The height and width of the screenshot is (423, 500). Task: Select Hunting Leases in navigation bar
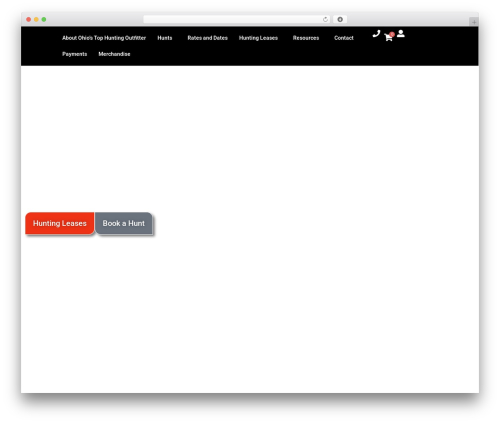coord(258,38)
